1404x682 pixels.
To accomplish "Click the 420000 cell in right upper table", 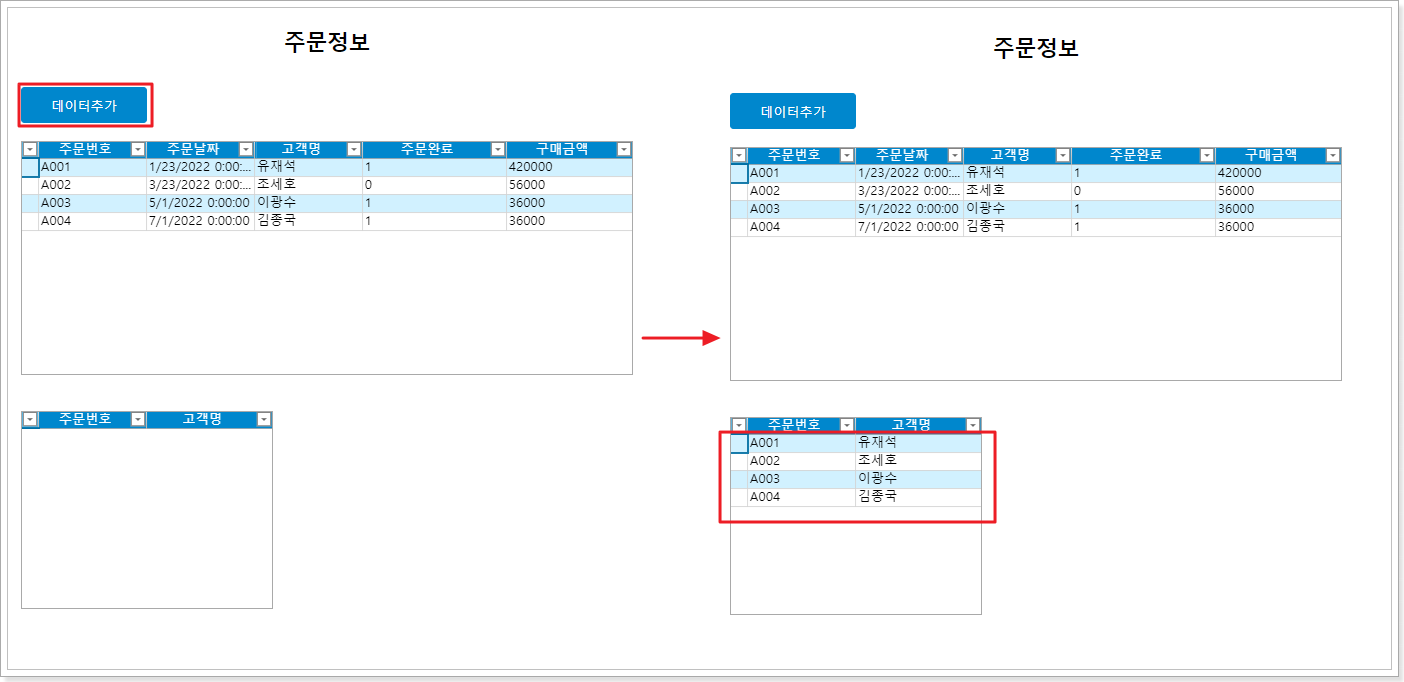I will click(x=1277, y=174).
